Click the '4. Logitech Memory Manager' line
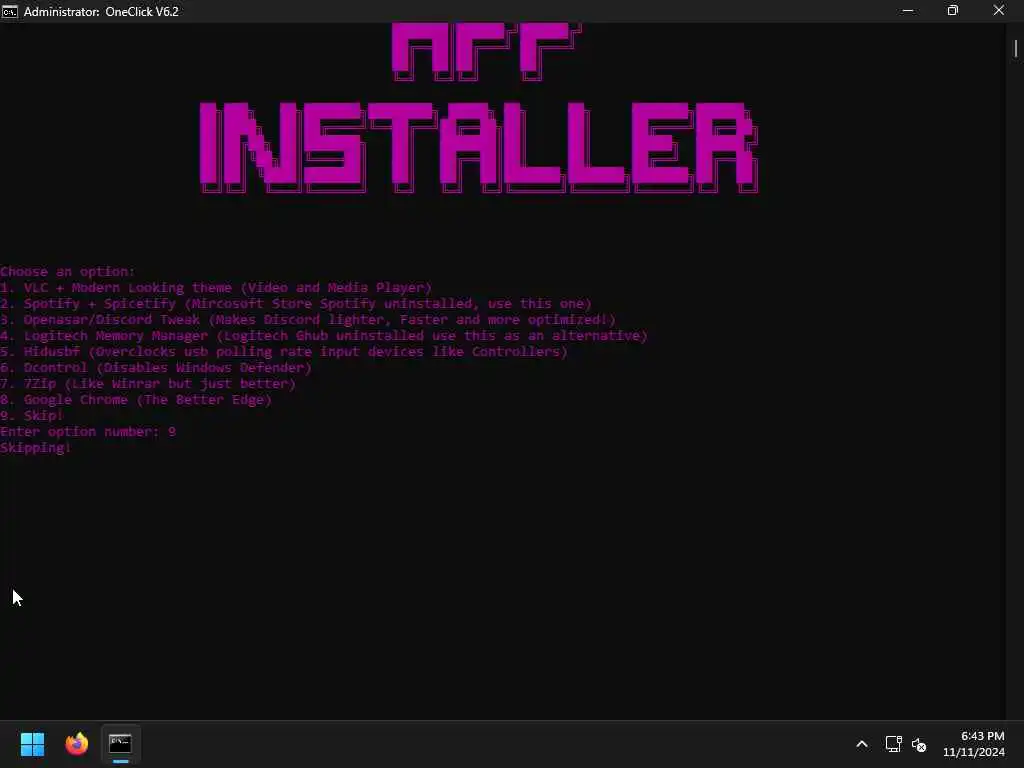1024x768 pixels. (x=324, y=336)
